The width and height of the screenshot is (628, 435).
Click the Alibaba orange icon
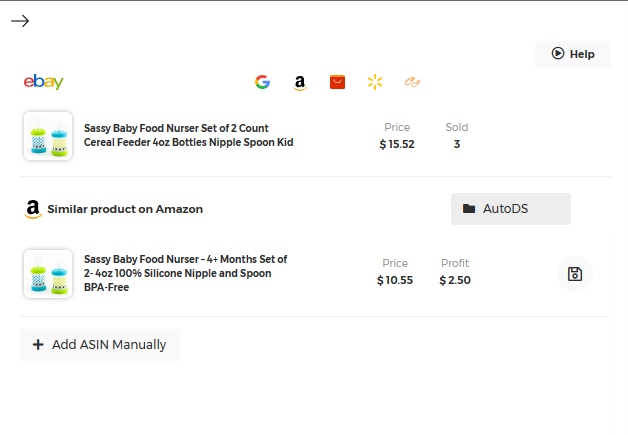pos(412,82)
